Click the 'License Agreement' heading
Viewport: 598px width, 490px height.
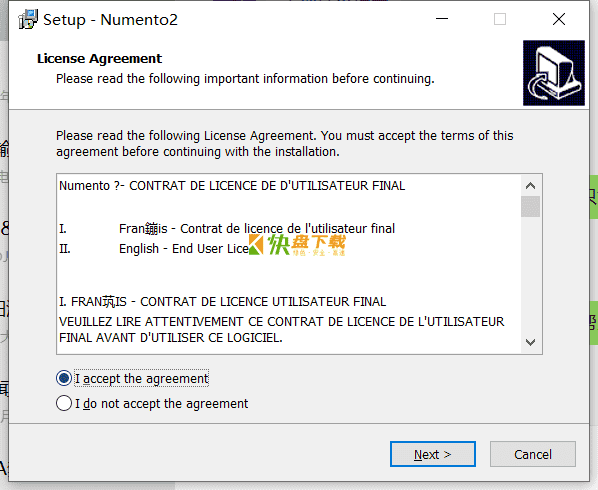tap(99, 58)
